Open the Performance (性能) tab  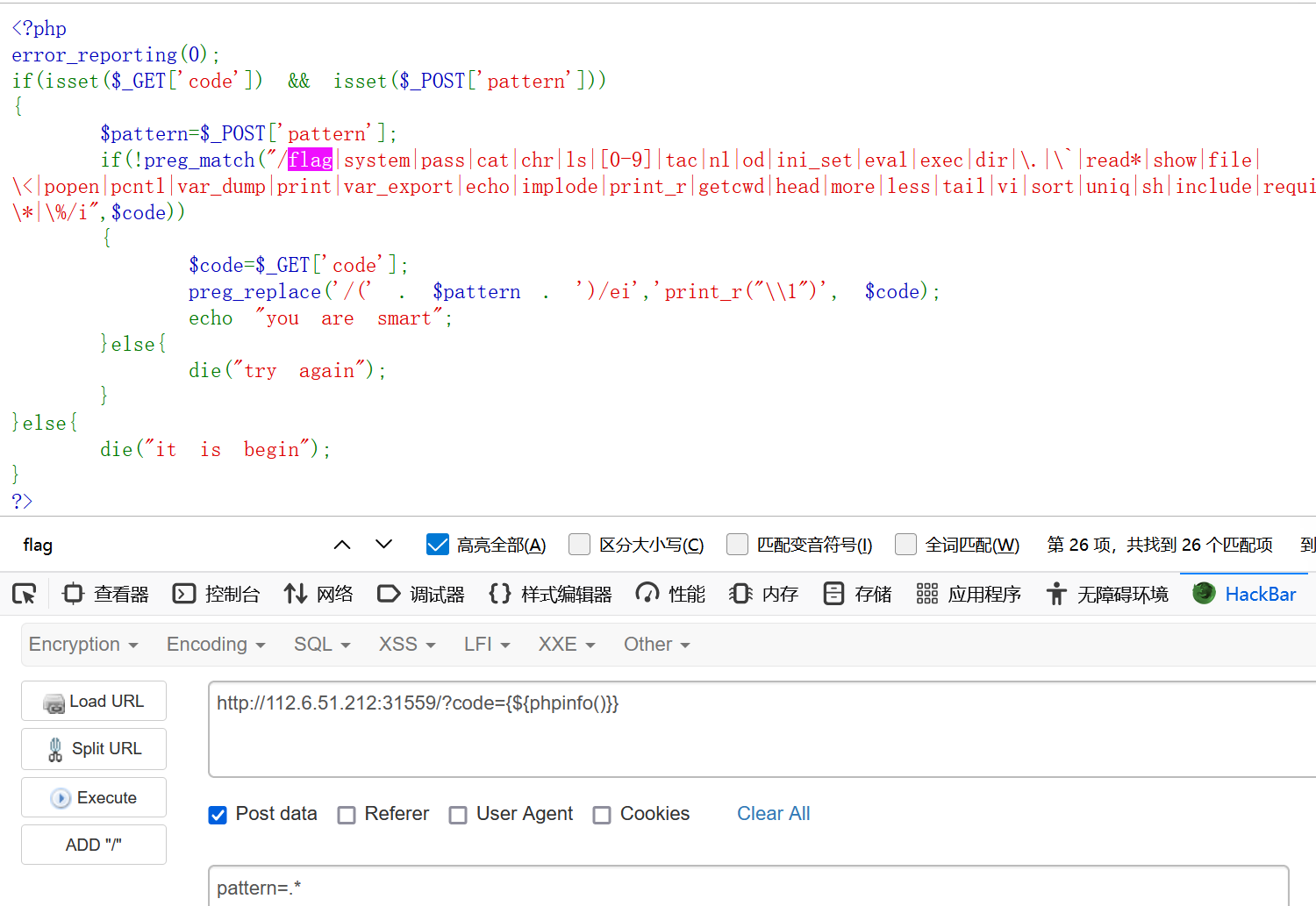click(x=671, y=594)
